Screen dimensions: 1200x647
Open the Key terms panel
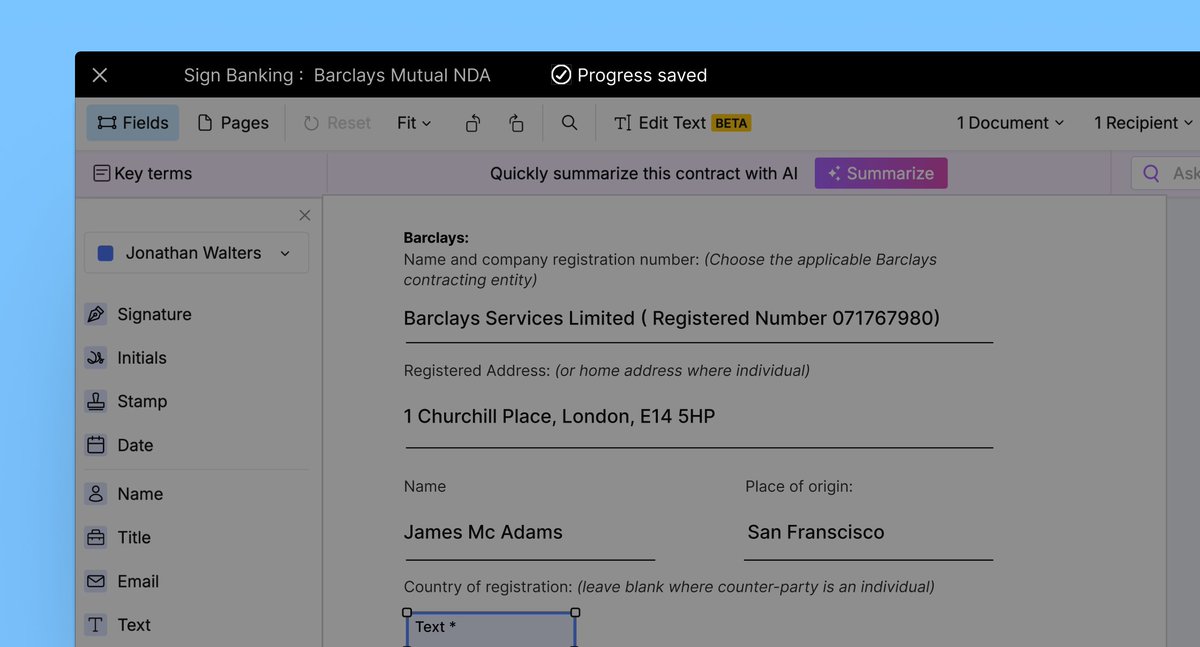click(x=142, y=173)
